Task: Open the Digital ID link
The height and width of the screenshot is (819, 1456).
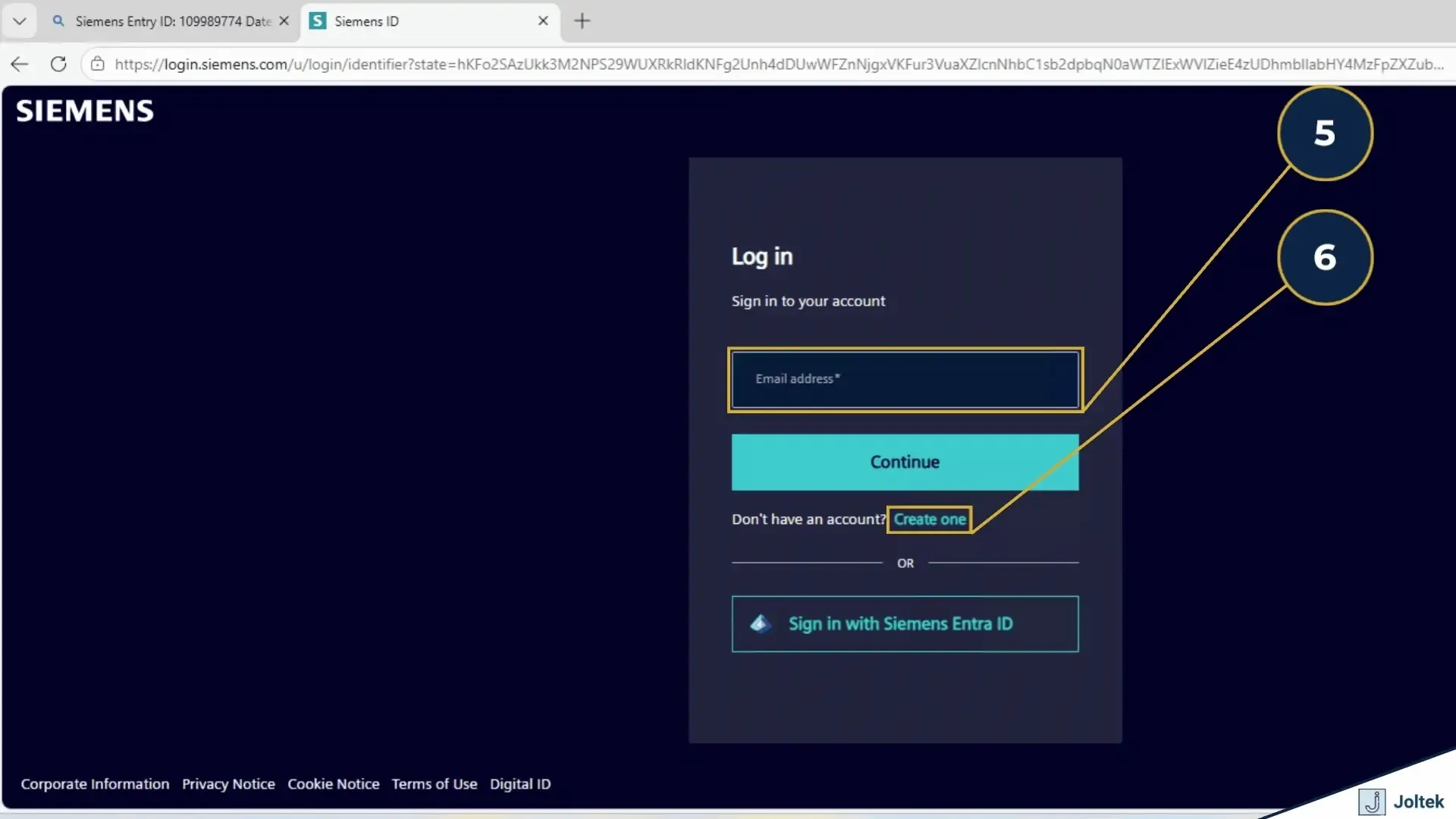Action: pos(520,784)
